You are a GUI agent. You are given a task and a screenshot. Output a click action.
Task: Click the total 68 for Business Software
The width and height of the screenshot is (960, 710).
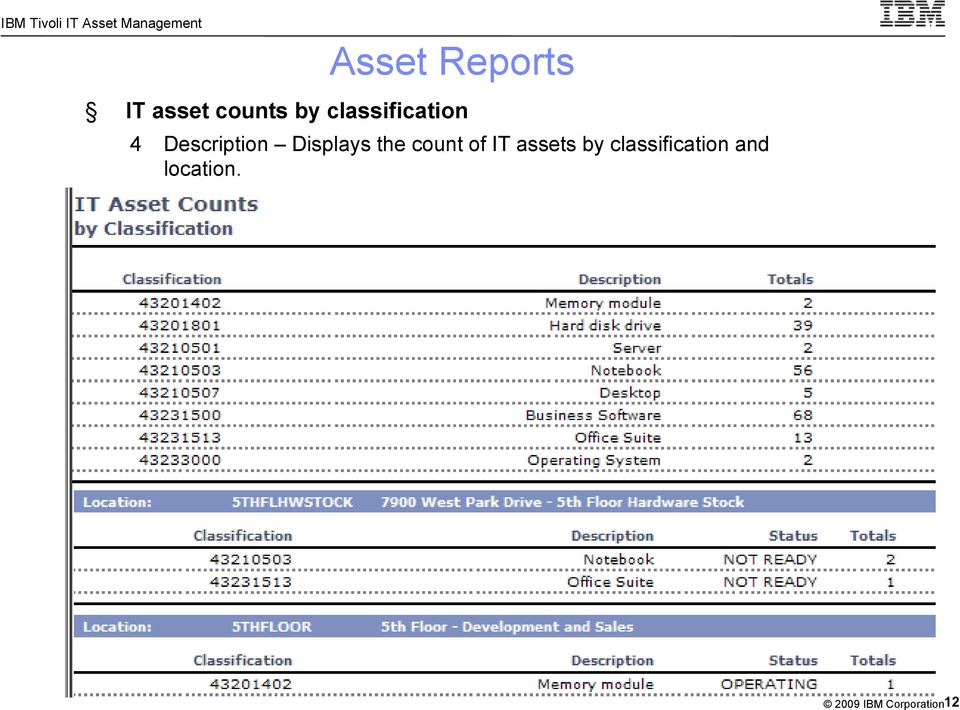(803, 415)
